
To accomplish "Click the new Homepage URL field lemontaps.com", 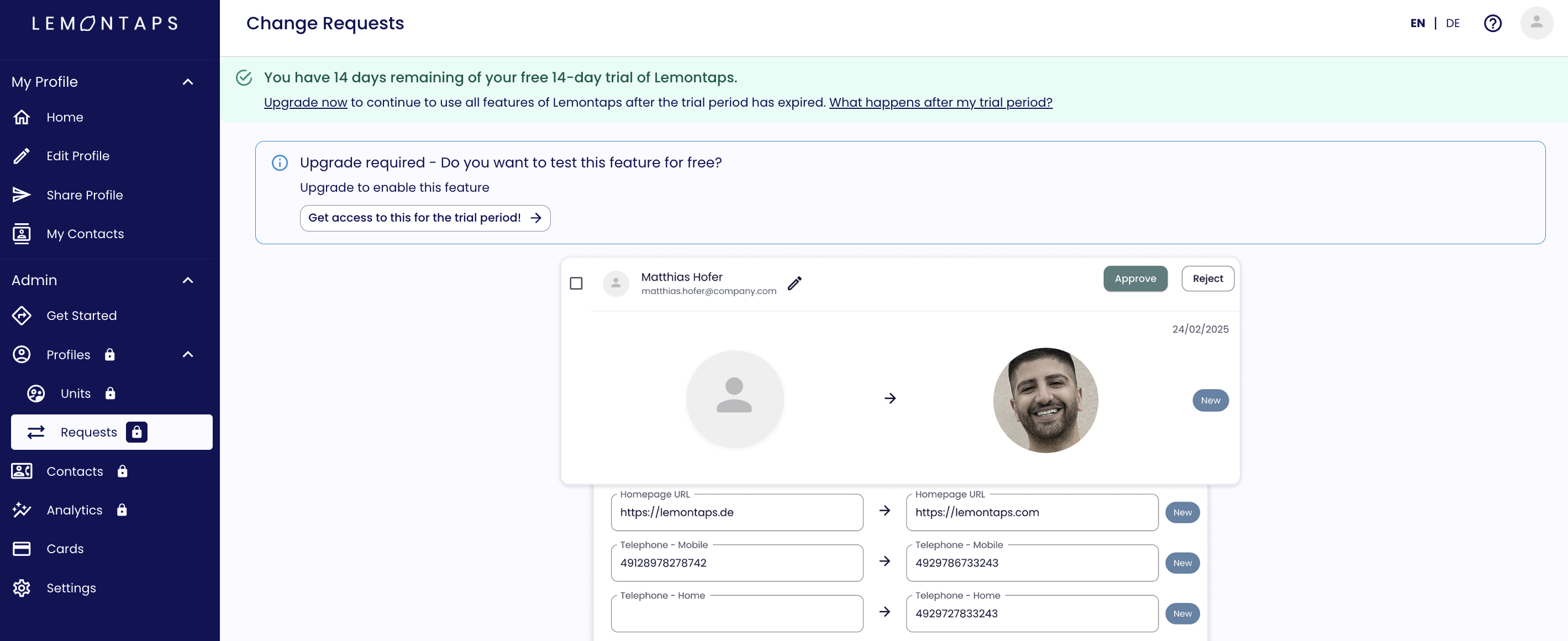I will (1031, 512).
